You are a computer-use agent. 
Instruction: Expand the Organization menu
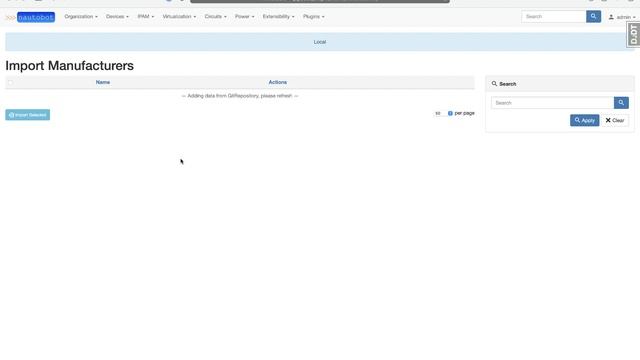click(81, 17)
